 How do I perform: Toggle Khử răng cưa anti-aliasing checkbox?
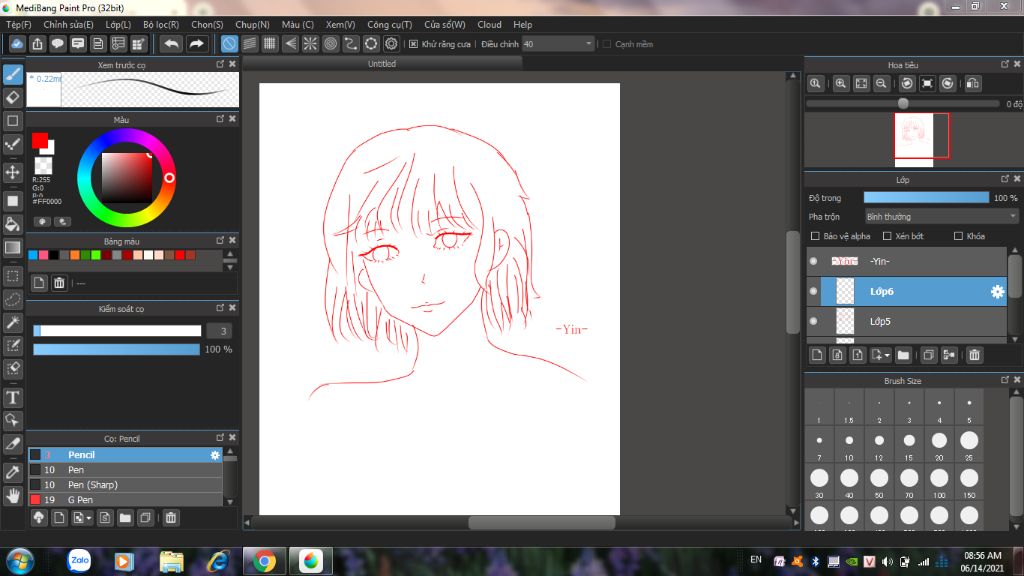[x=413, y=44]
